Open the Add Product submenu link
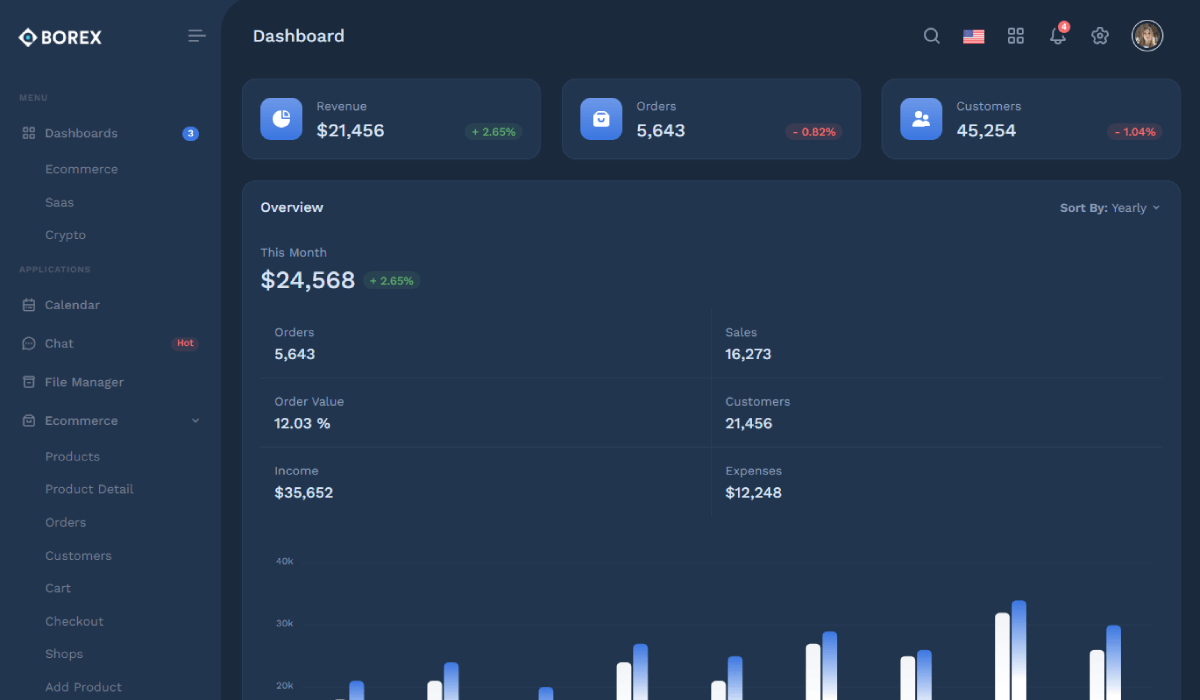This screenshot has width=1200, height=700. 83,687
